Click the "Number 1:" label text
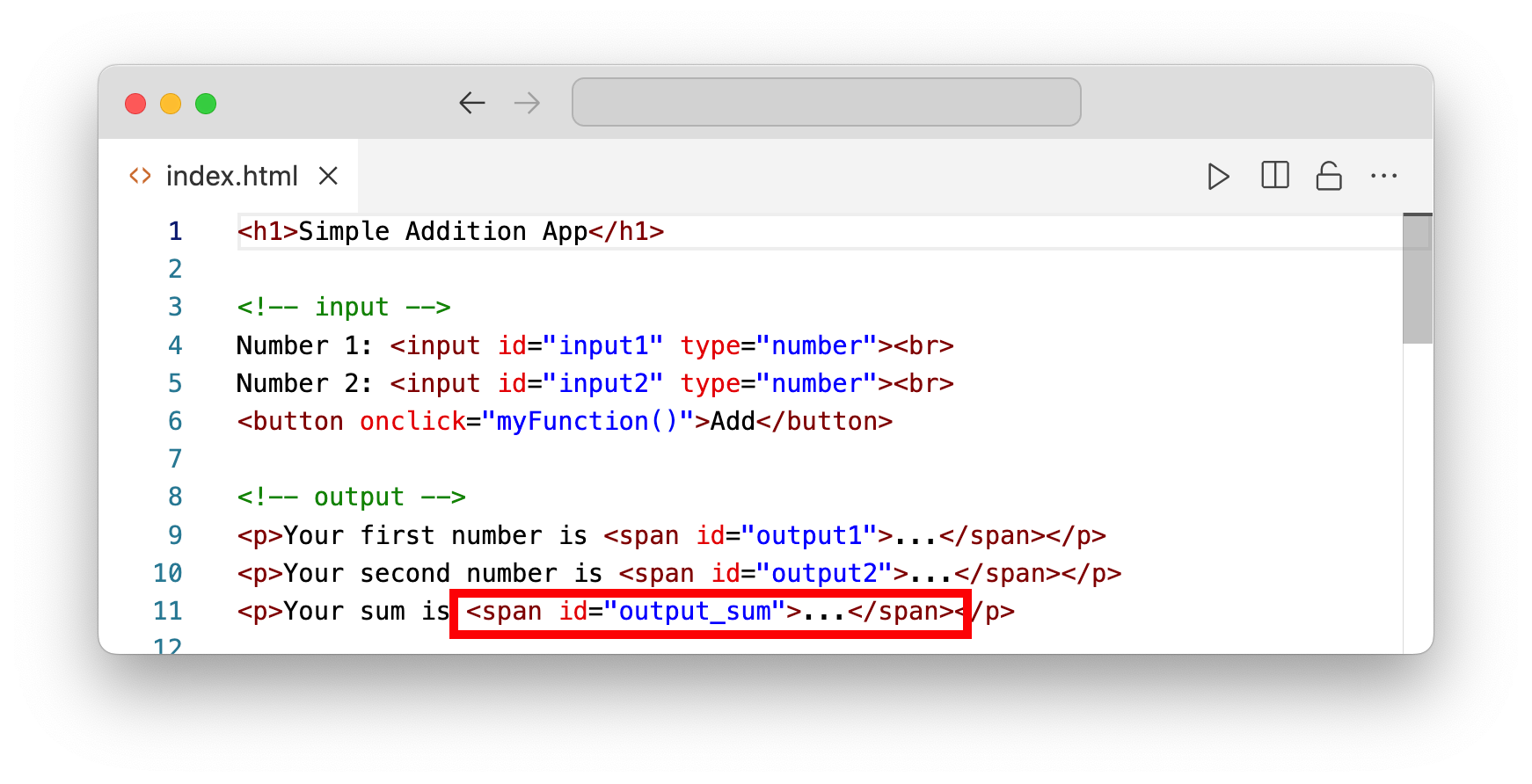Viewport: 1532px width, 784px height. (304, 345)
